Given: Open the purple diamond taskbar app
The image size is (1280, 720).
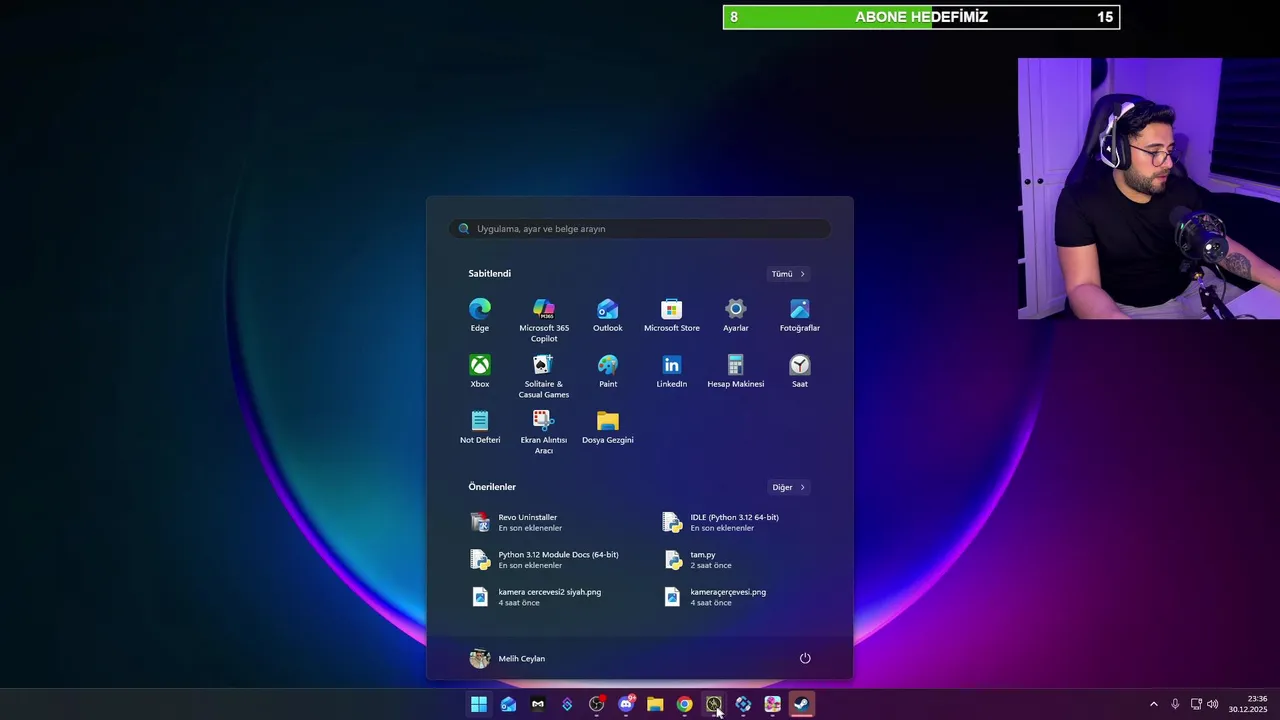Looking at the screenshot, I should coord(567,704).
